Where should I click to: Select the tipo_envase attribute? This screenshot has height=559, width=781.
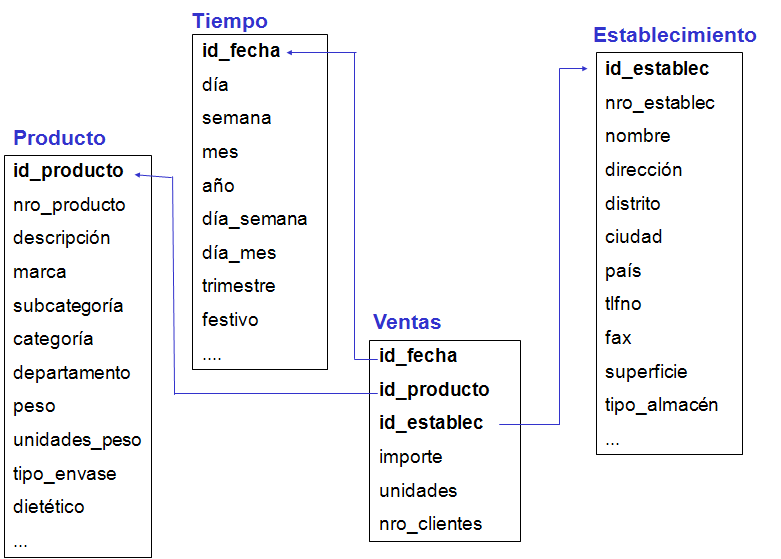(x=64, y=473)
